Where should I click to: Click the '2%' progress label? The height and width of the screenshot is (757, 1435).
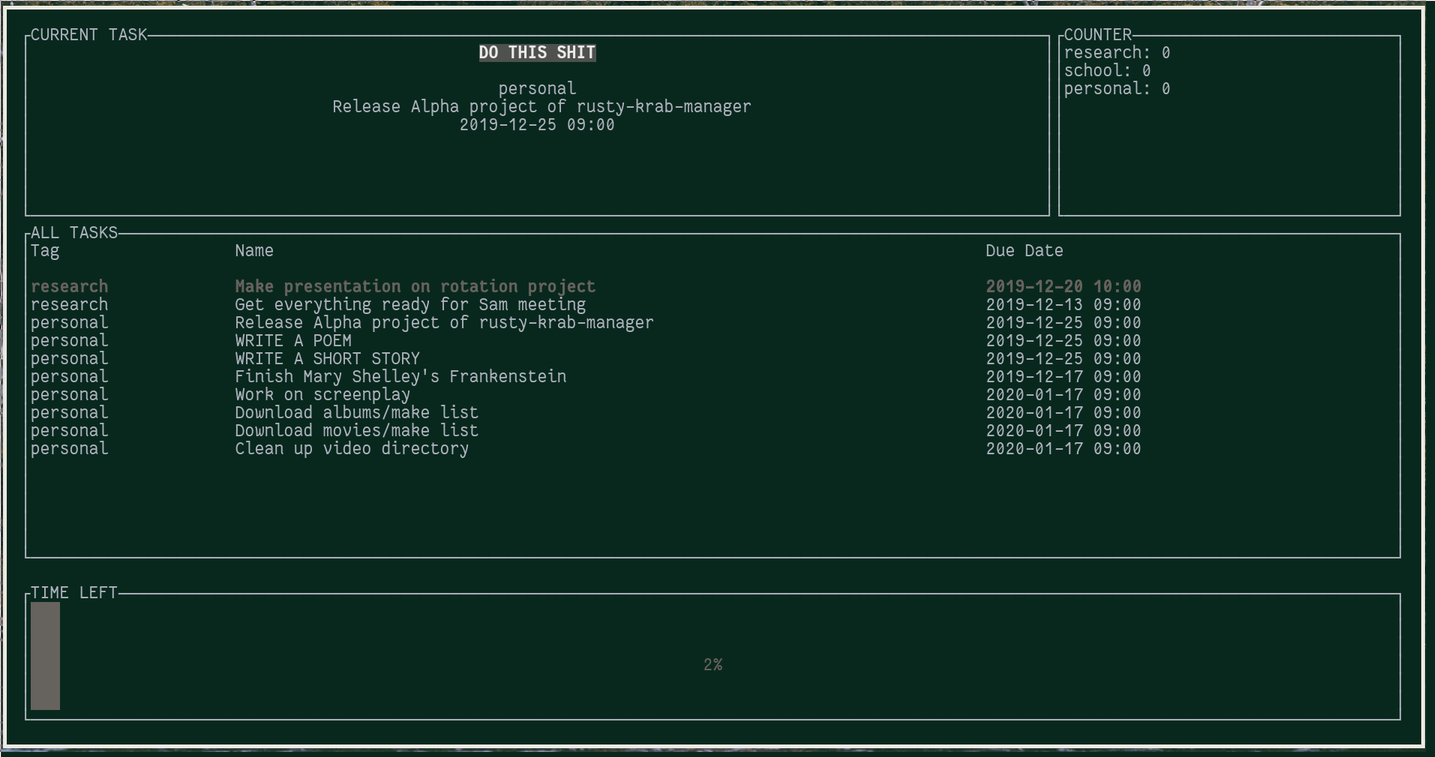coord(713,665)
